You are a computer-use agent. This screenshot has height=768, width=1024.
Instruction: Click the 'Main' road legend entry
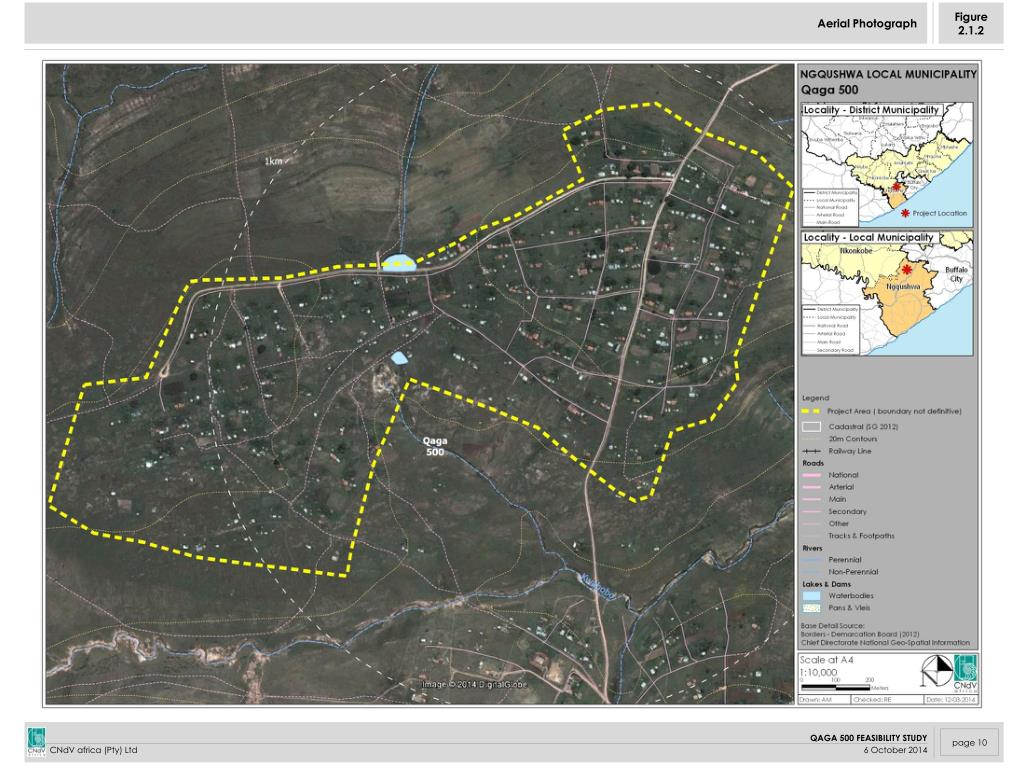point(837,500)
